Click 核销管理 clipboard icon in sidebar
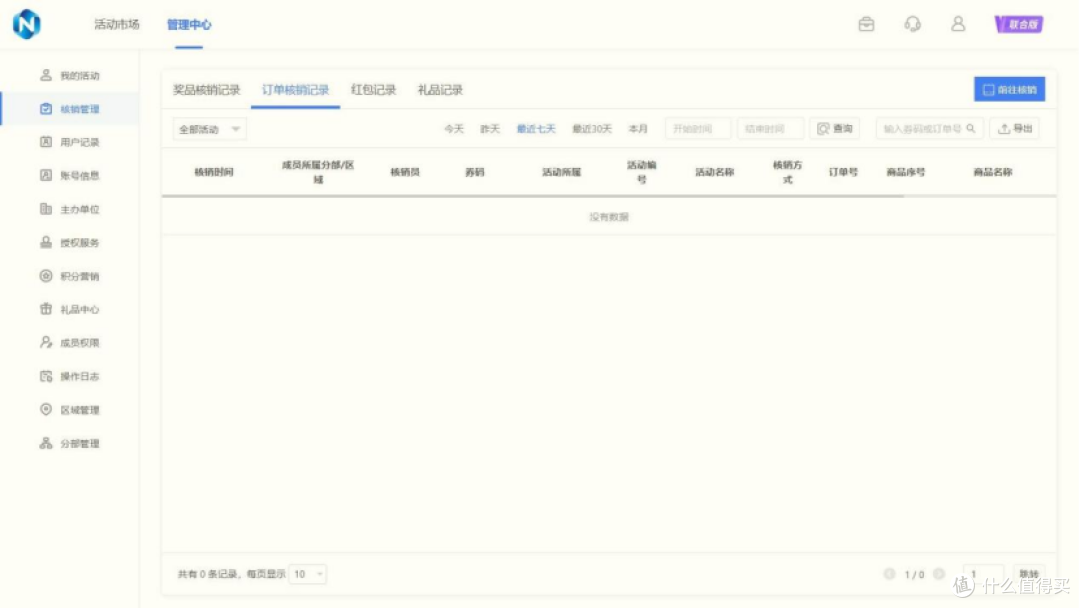 46,109
